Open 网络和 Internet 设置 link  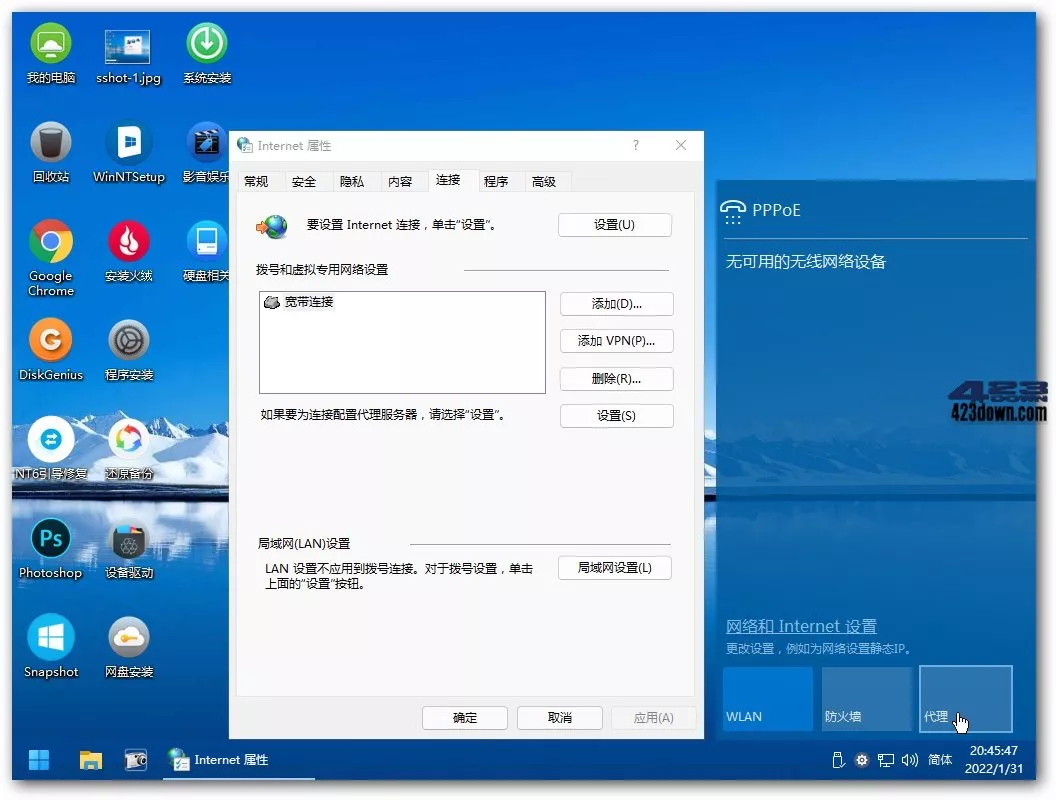(x=800, y=625)
